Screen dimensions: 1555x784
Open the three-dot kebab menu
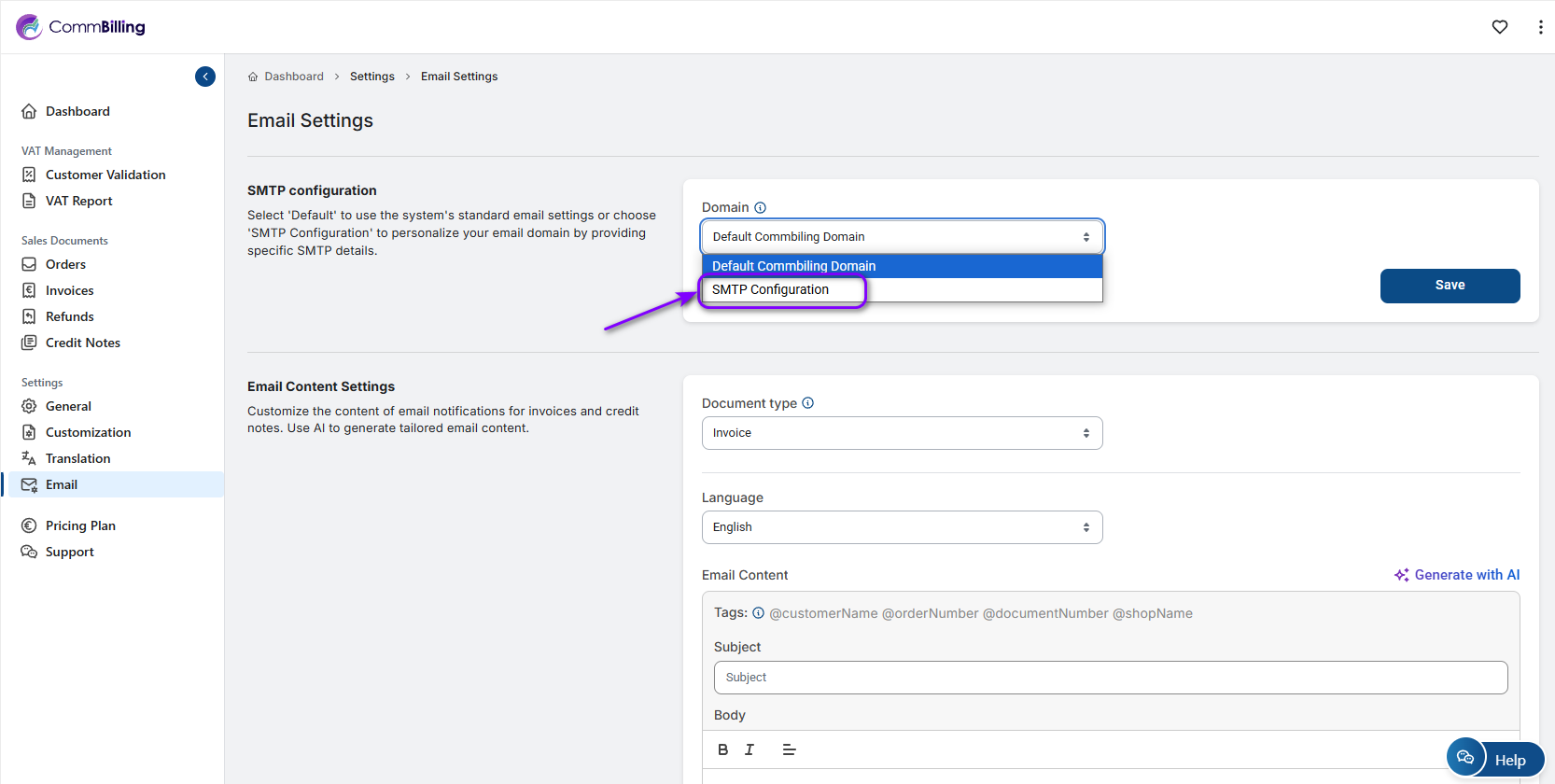(x=1539, y=27)
